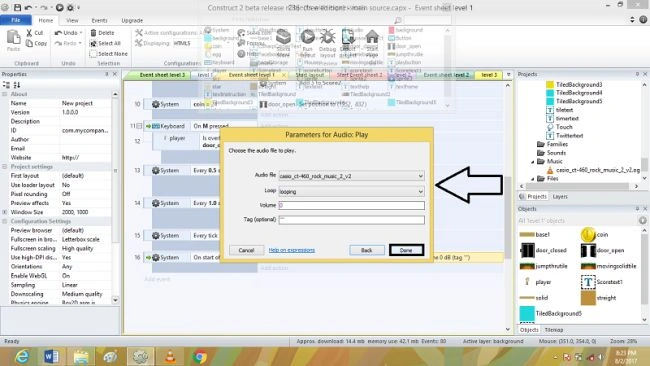Image resolution: width=650 pixels, height=366 pixels.
Task: Click Delete in the Selection group
Action: click(x=102, y=33)
